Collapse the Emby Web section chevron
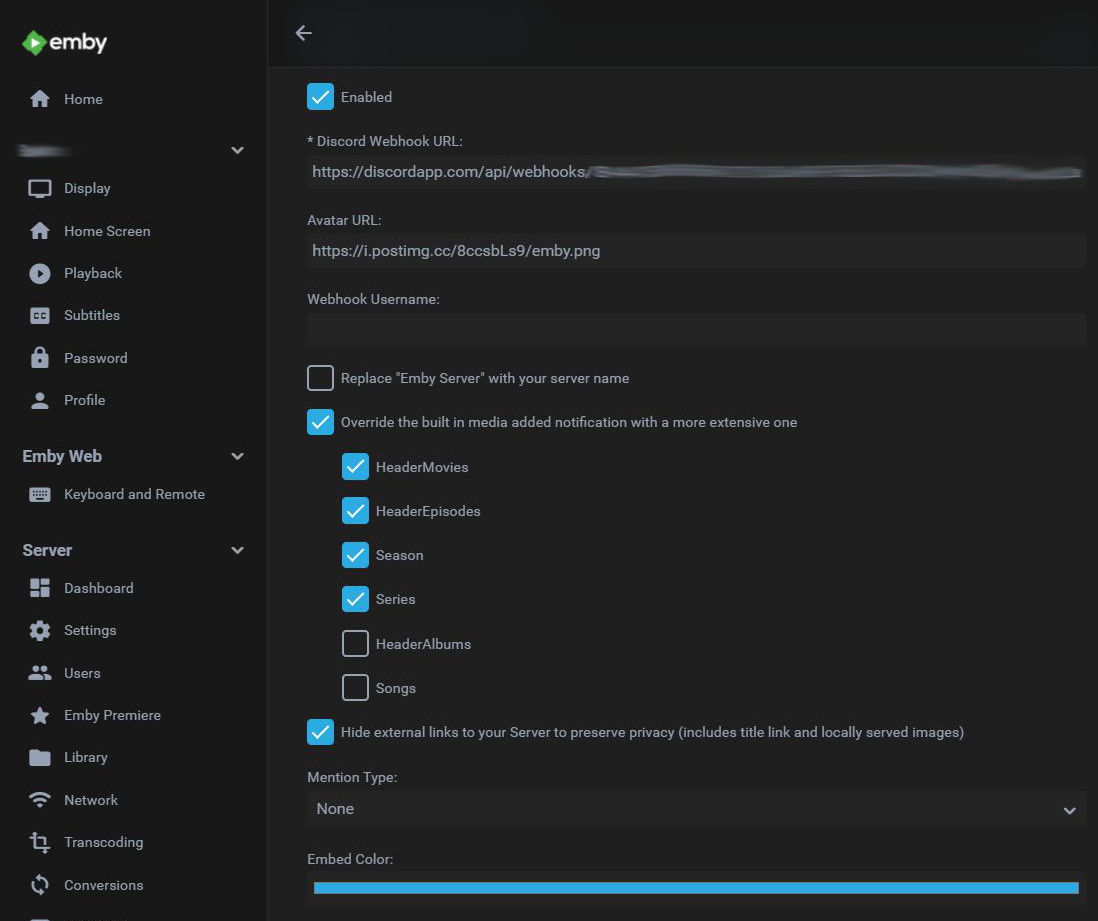 pos(237,457)
